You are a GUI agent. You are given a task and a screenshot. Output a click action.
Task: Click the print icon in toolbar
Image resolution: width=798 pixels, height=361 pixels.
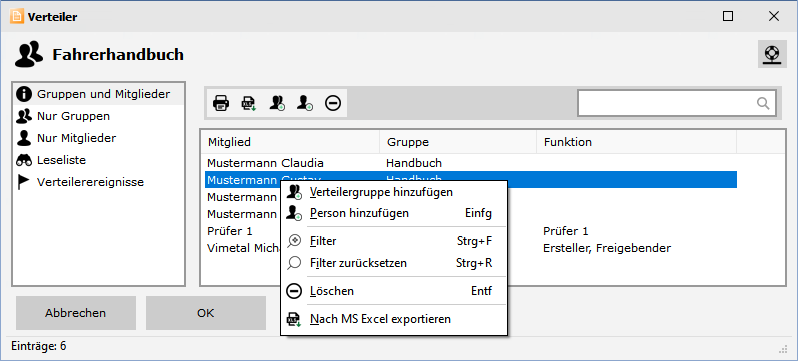[x=221, y=103]
